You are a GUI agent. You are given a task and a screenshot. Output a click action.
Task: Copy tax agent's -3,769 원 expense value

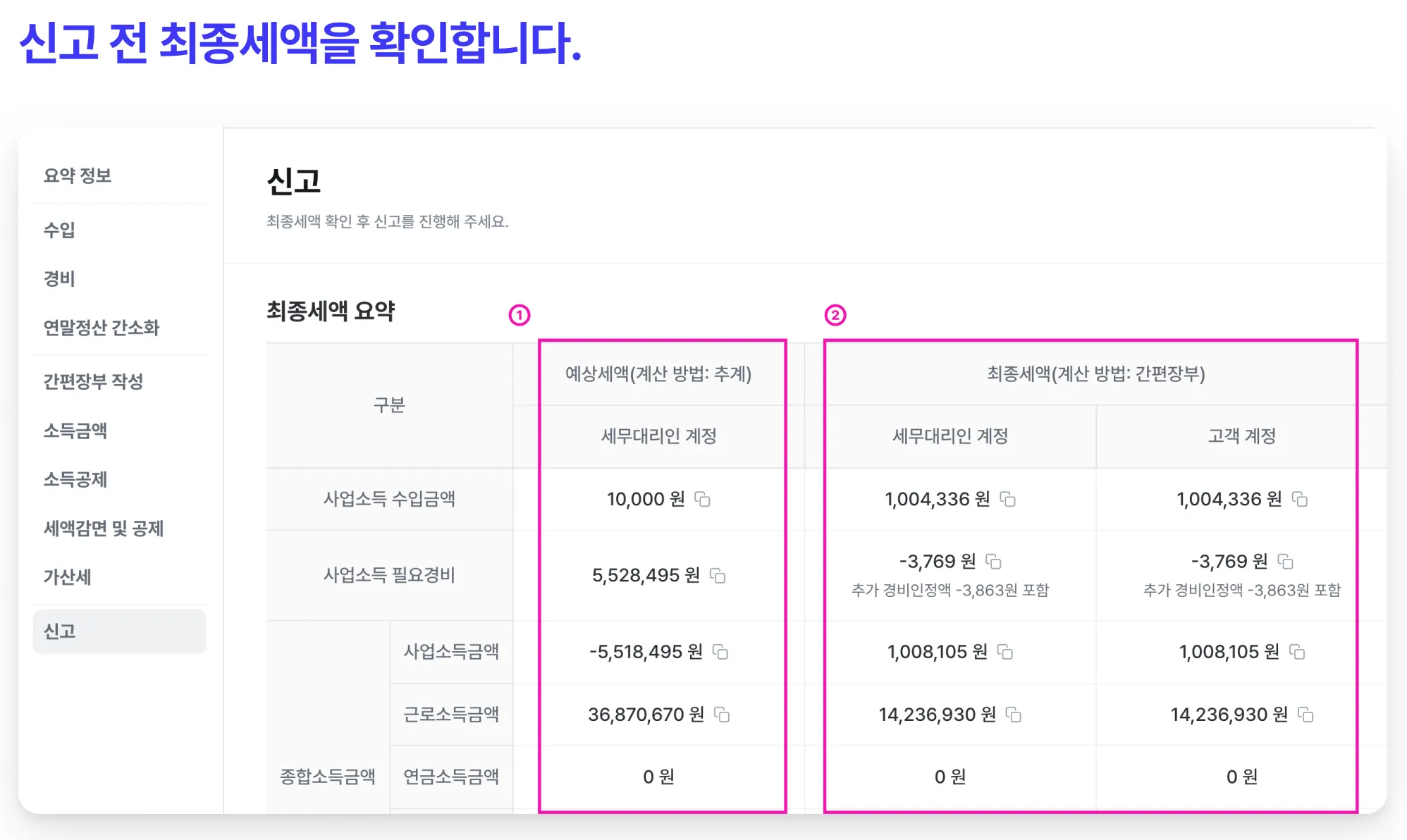point(994,562)
